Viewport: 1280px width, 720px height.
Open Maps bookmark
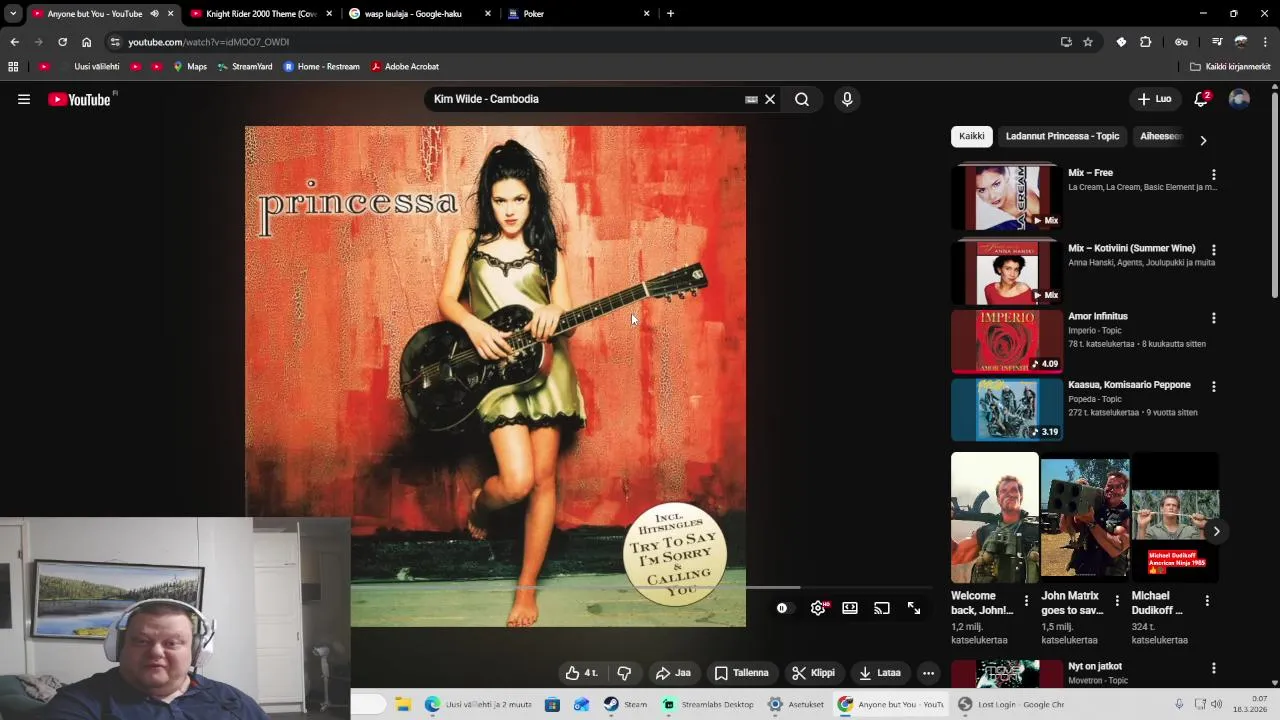point(190,67)
